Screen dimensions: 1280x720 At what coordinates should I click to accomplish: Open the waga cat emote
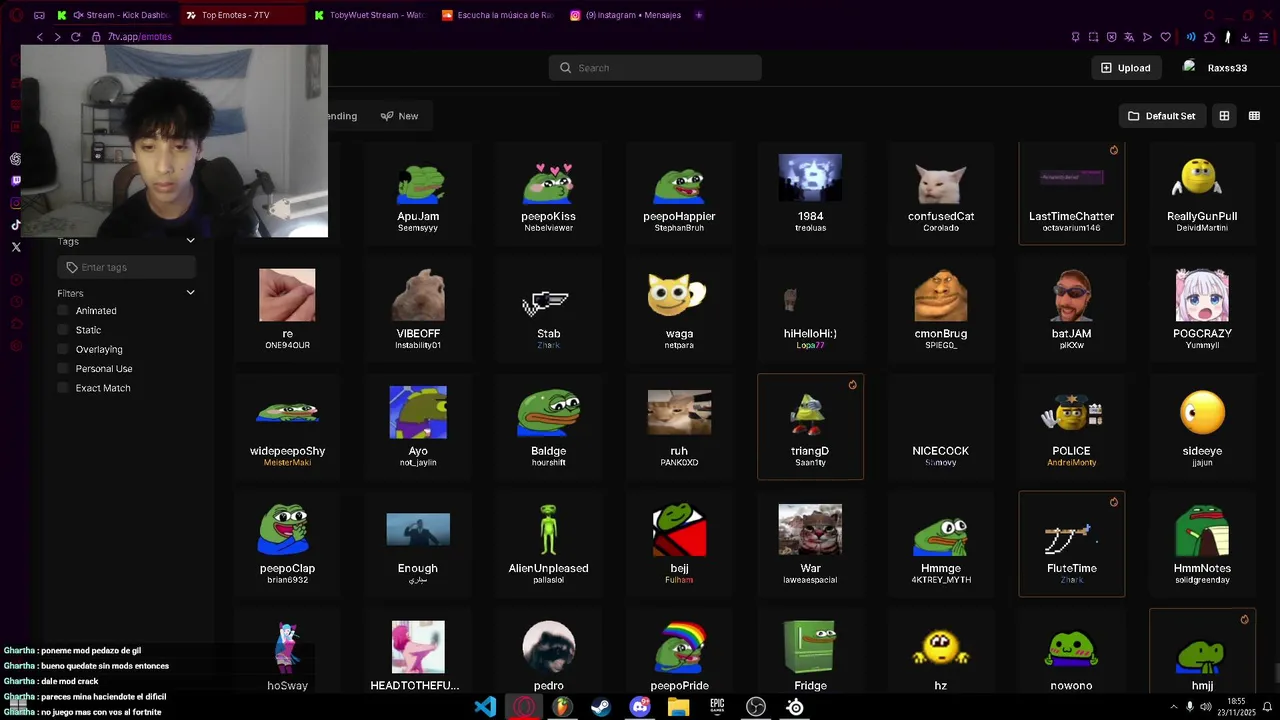(x=679, y=310)
